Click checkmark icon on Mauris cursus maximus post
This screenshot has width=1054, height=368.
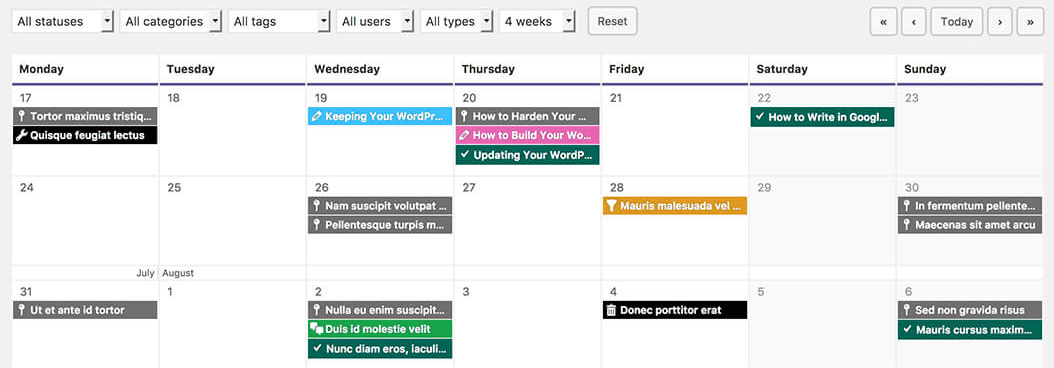pyautogui.click(x=907, y=329)
